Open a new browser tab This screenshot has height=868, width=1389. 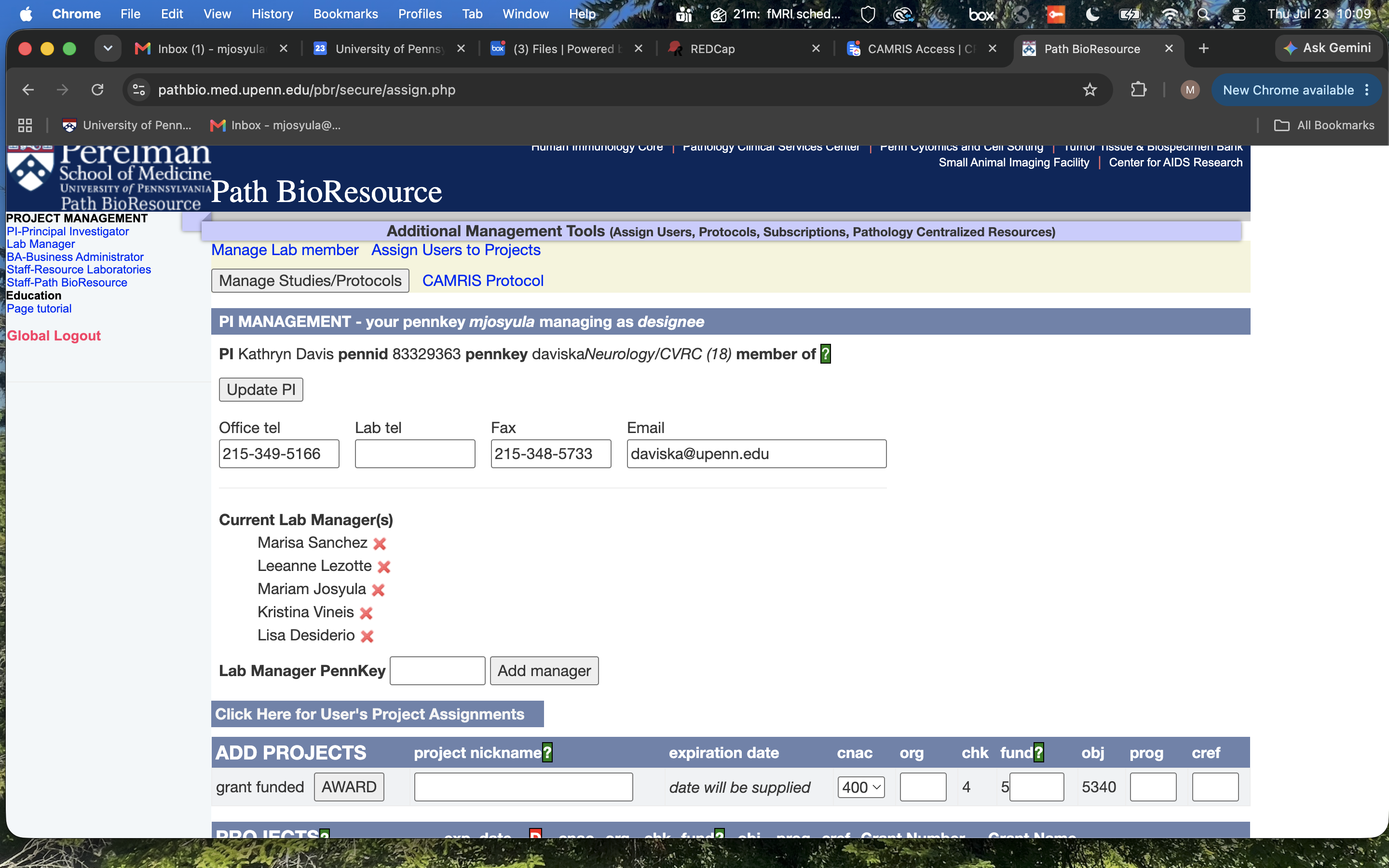click(1204, 49)
